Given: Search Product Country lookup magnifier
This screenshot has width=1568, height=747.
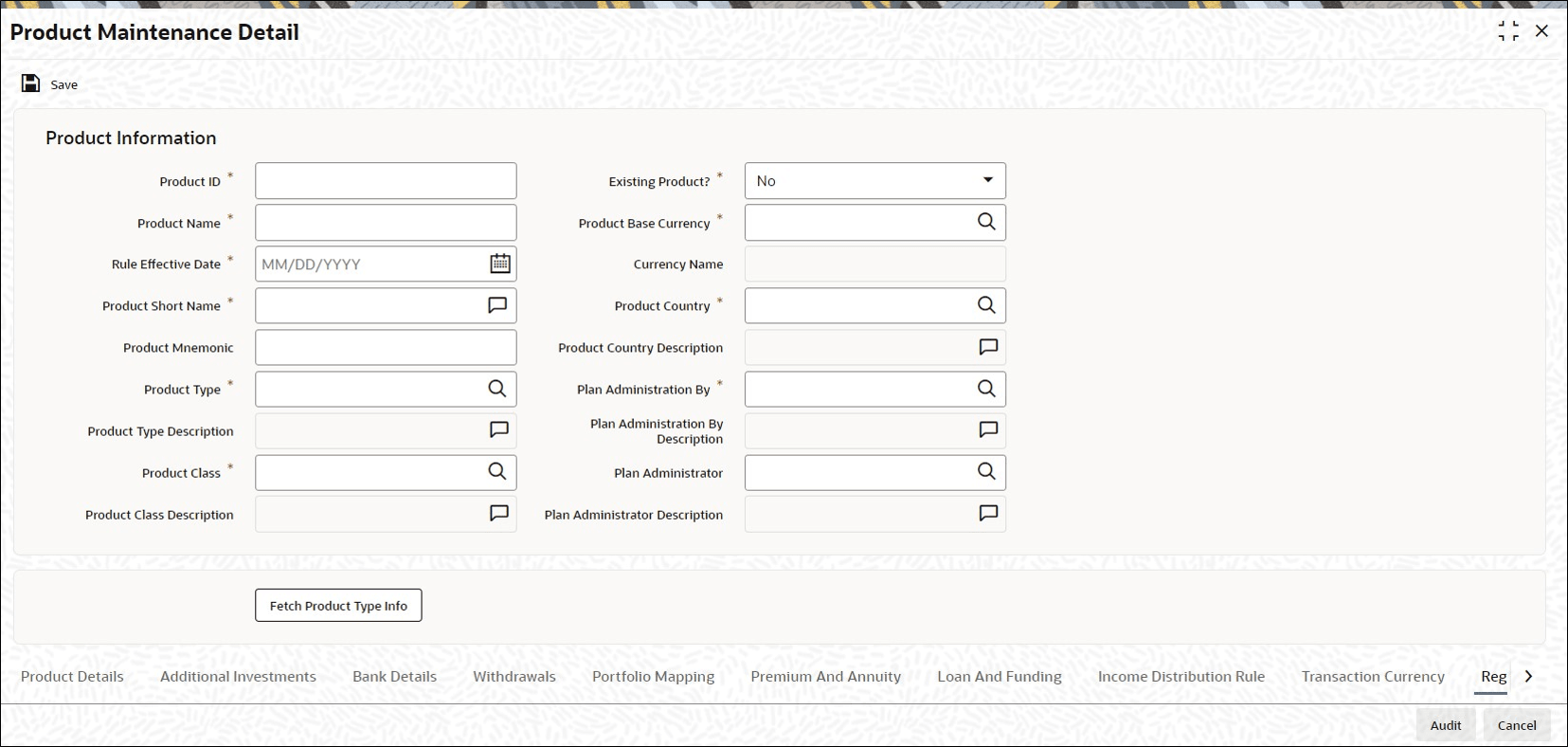Looking at the screenshot, I should click(986, 305).
